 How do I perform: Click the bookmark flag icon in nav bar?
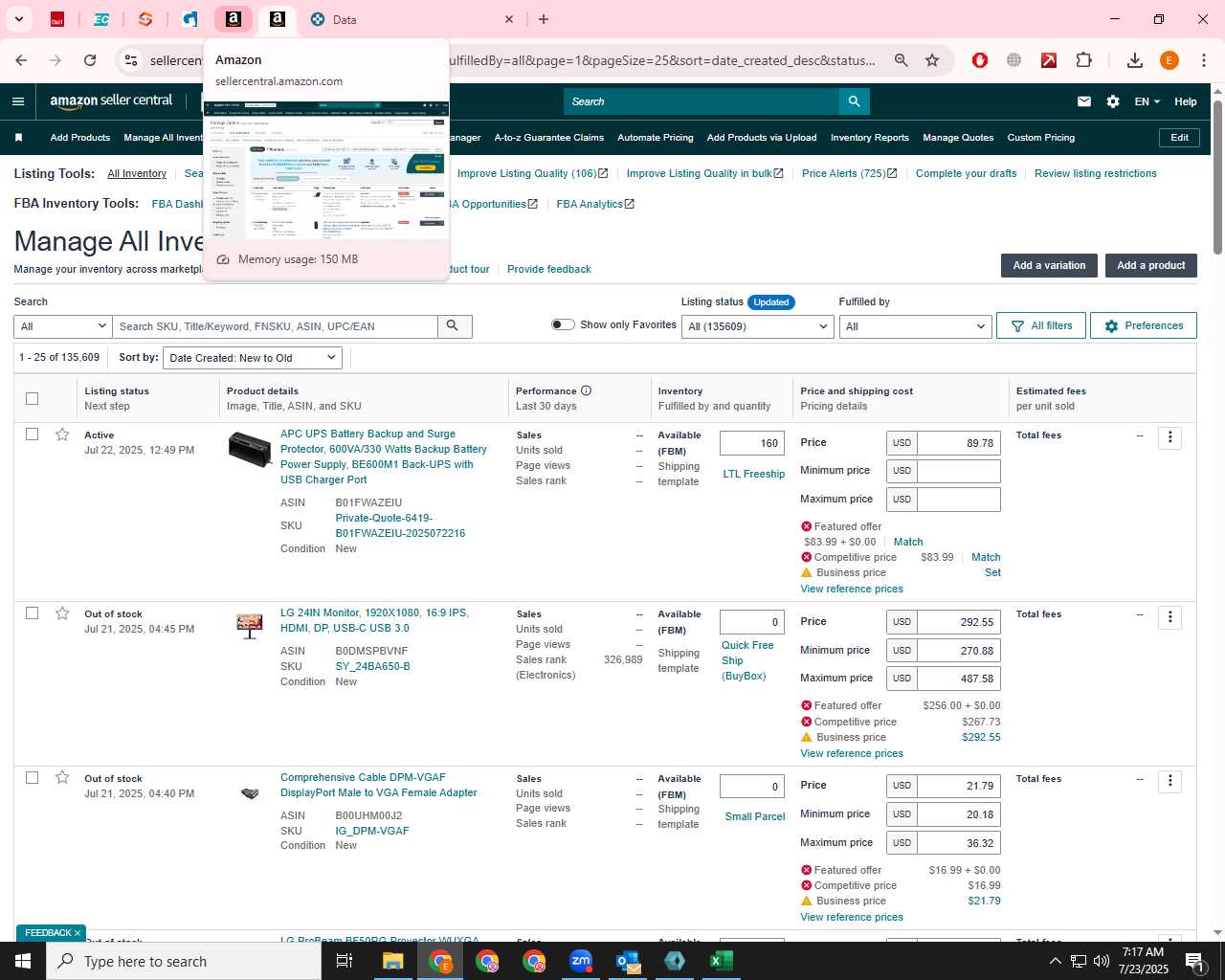coord(18,138)
